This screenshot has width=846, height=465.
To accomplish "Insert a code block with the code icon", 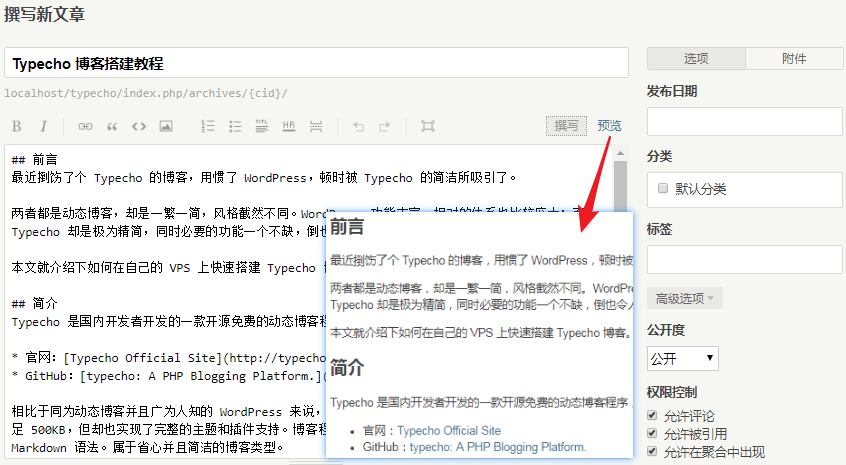I will (139, 126).
